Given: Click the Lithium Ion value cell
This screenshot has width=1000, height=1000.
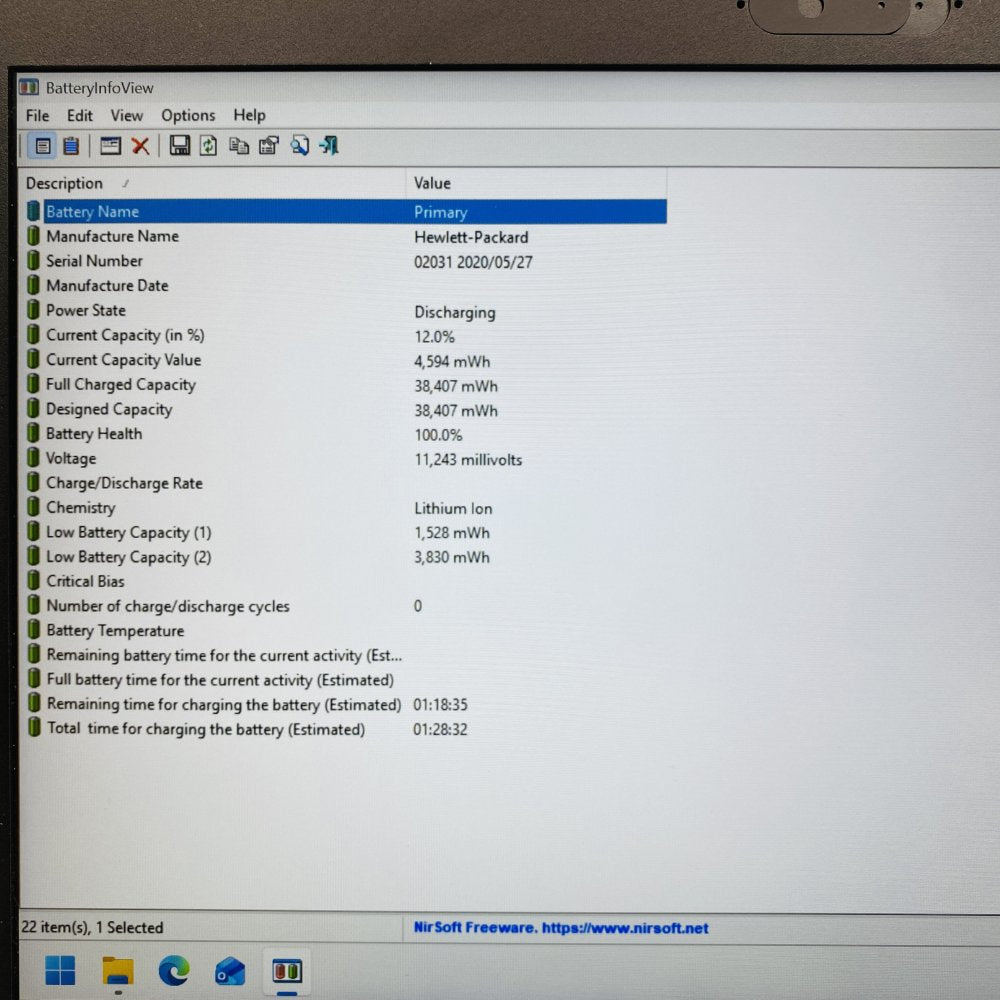Looking at the screenshot, I should click(453, 508).
